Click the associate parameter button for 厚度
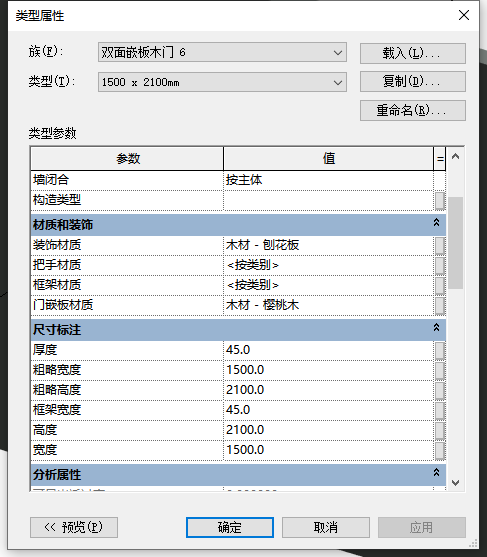 coord(440,350)
